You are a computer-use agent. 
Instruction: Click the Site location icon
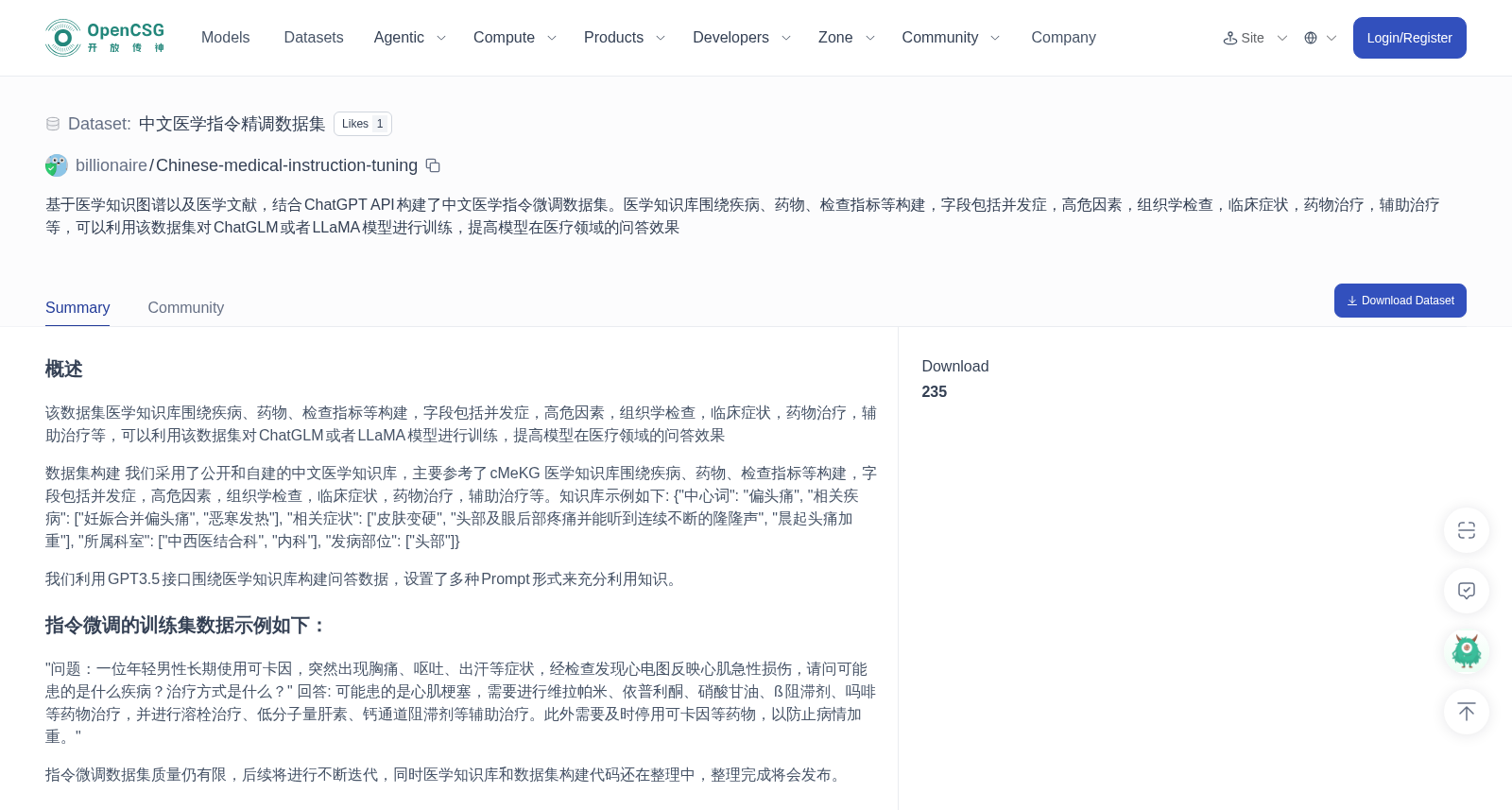point(1230,38)
